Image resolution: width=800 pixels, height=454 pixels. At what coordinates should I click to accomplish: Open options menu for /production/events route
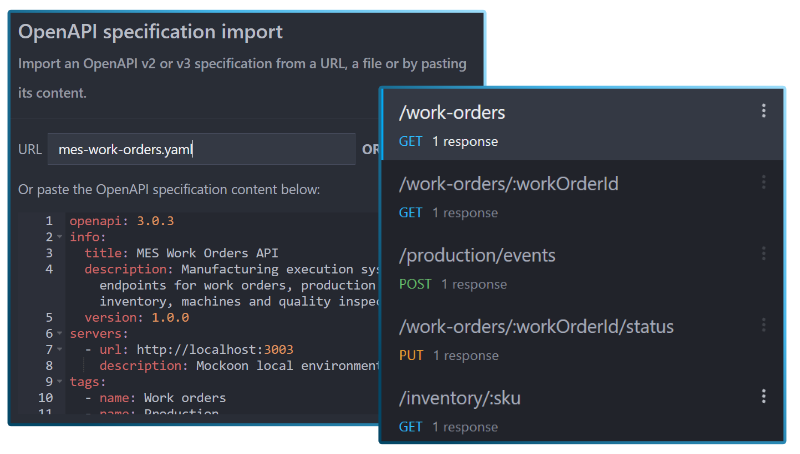pos(763,254)
